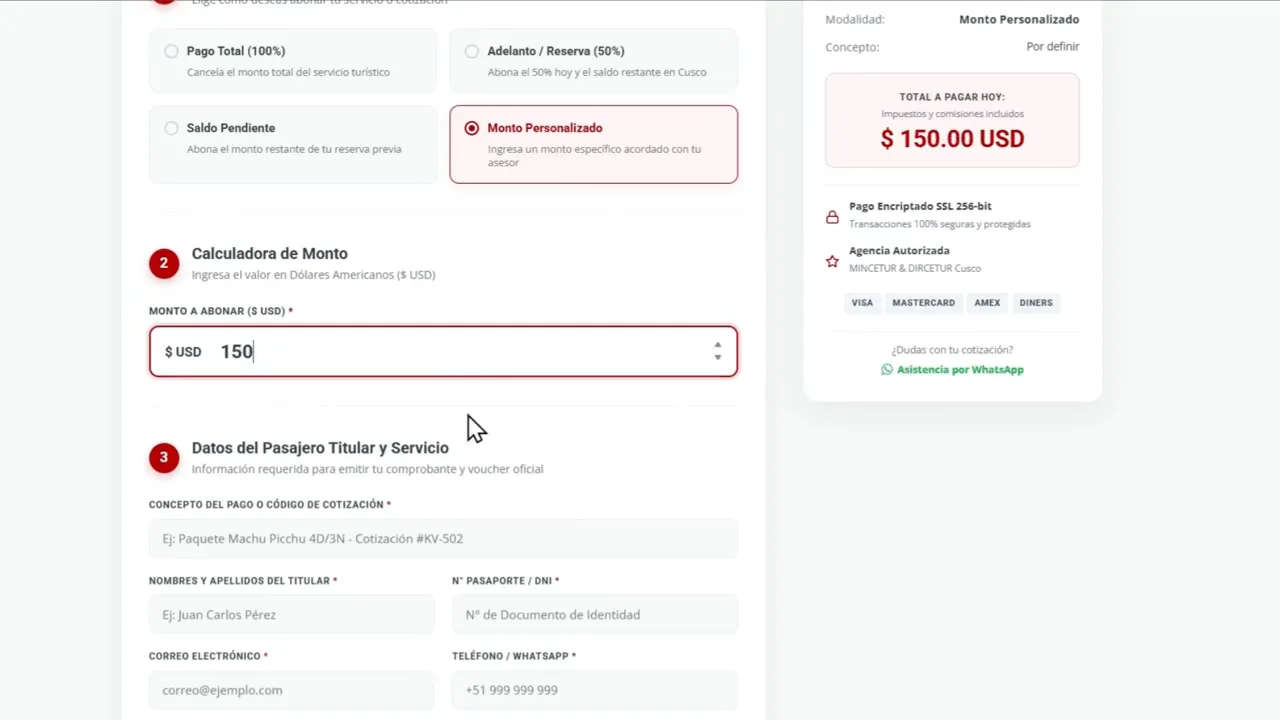Click the AMEX card badge

coord(987,303)
